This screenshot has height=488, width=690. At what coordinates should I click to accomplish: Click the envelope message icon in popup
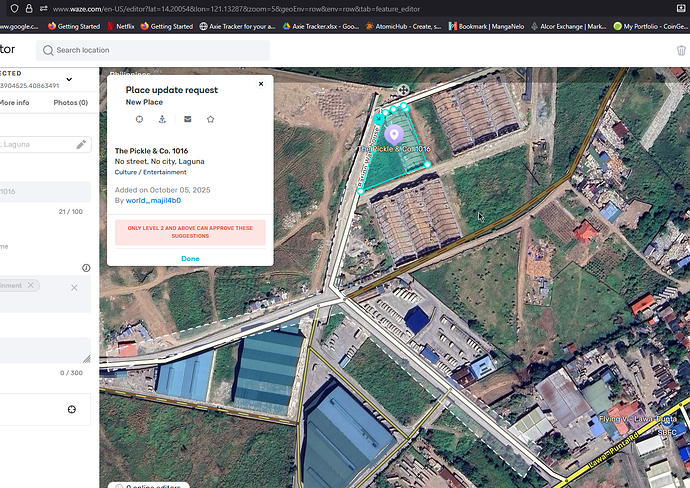pyautogui.click(x=187, y=119)
